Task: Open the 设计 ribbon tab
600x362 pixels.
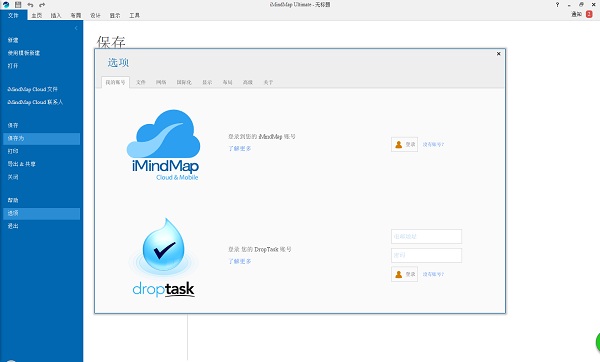Action: coord(95,15)
